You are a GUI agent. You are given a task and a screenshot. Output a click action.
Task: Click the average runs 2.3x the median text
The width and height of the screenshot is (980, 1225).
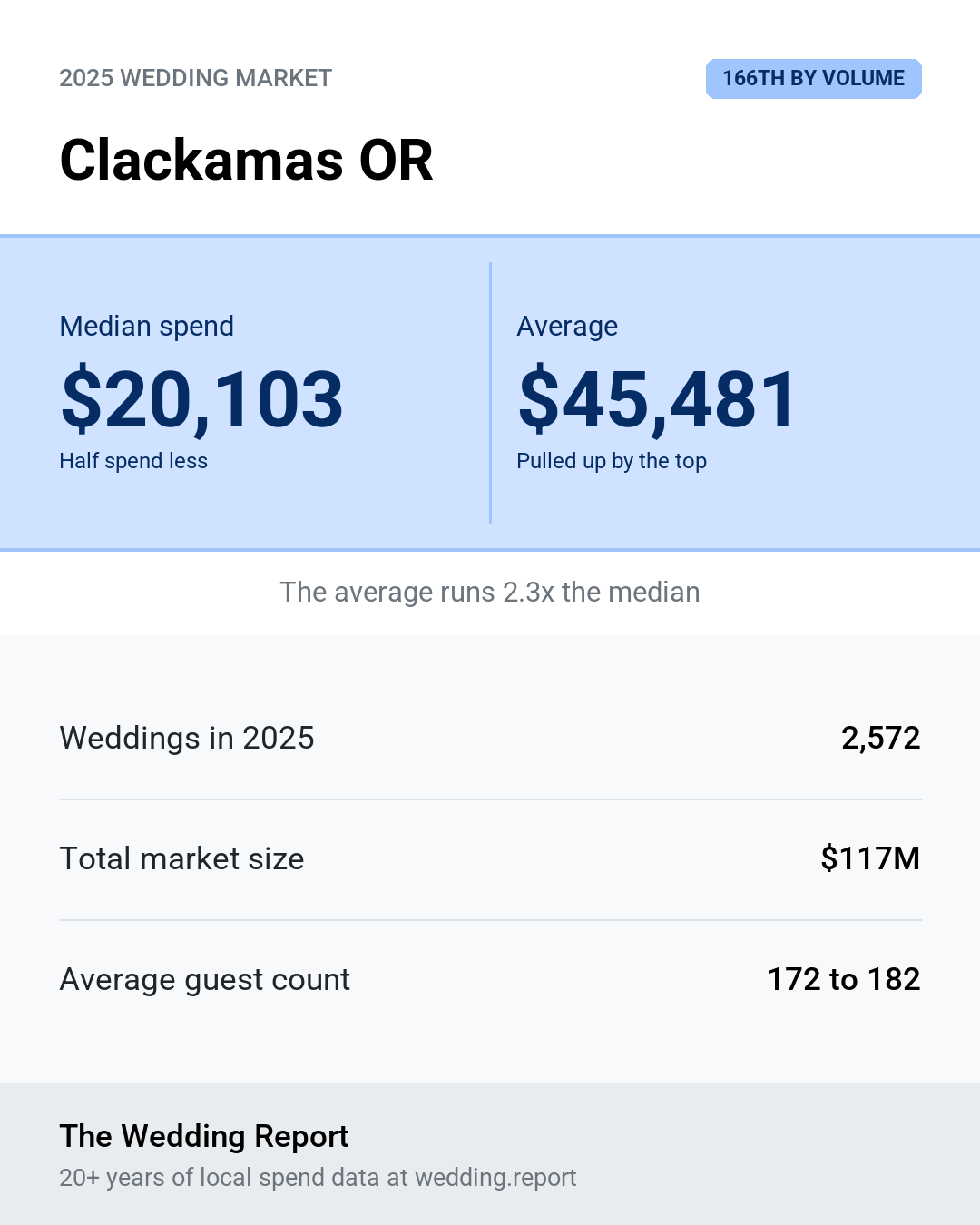click(x=490, y=592)
